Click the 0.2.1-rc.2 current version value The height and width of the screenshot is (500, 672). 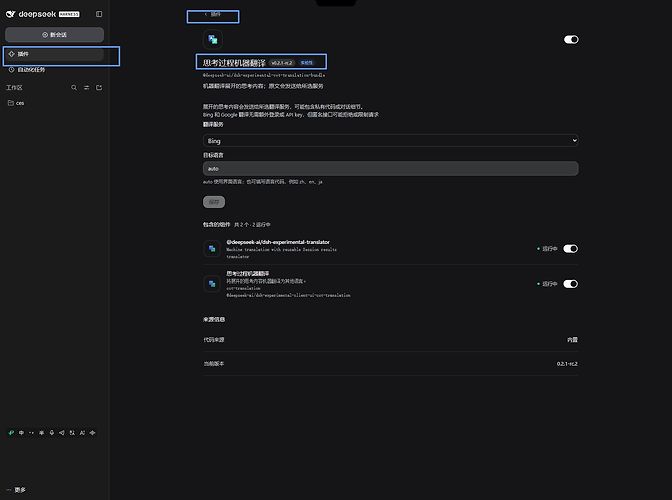[x=567, y=364]
